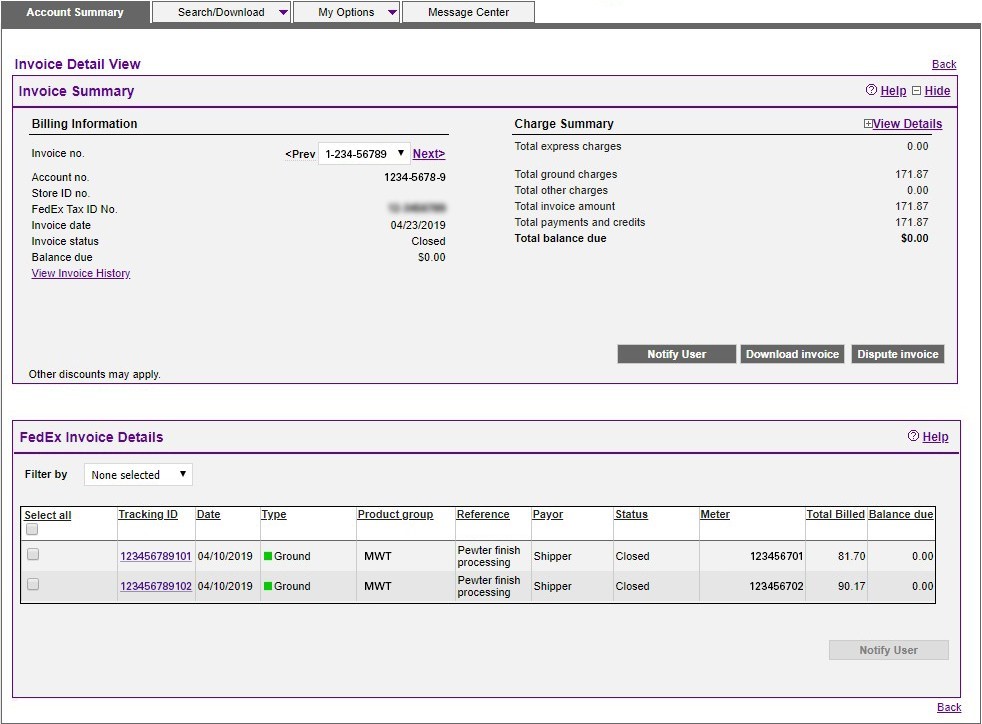Click the green Ground icon for tracking 123456789102
The height and width of the screenshot is (724, 982).
(268, 586)
